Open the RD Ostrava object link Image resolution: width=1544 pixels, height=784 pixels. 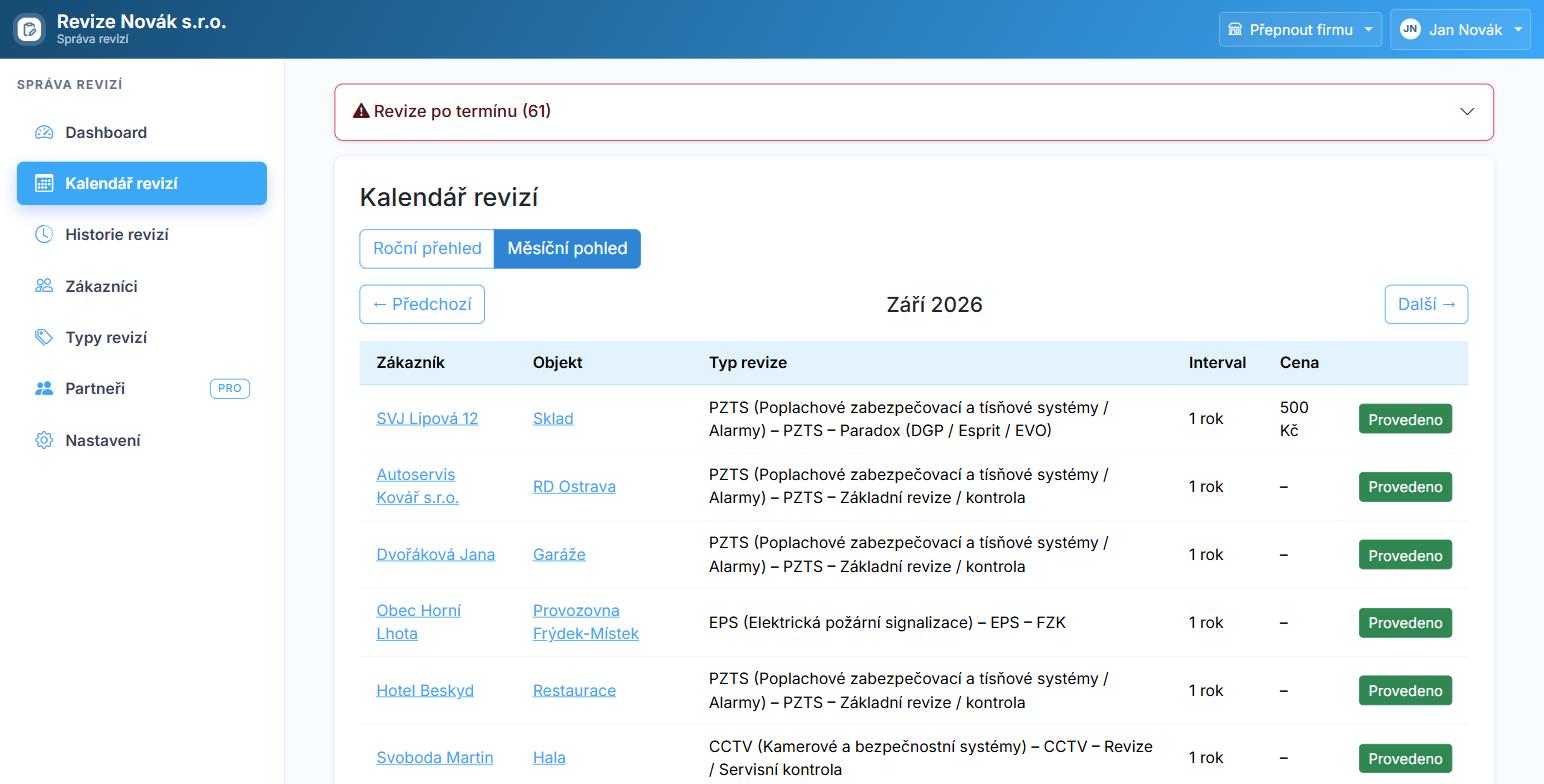click(574, 486)
